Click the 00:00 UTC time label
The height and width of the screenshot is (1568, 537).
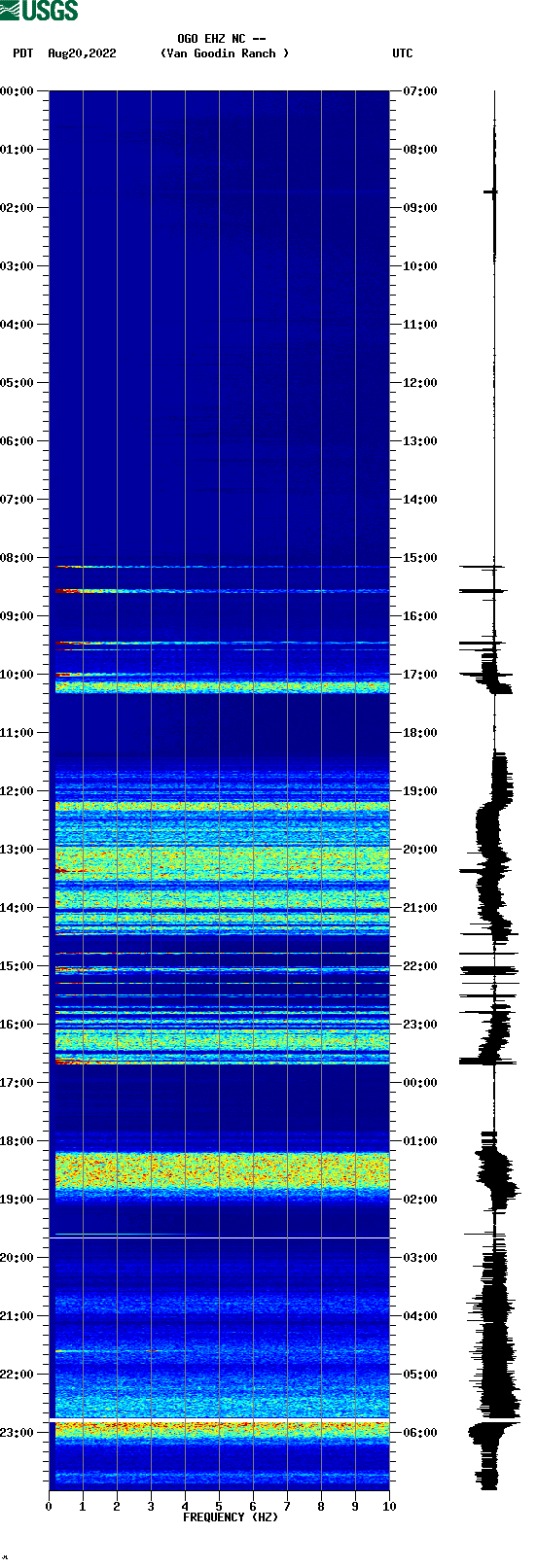coord(420,1083)
